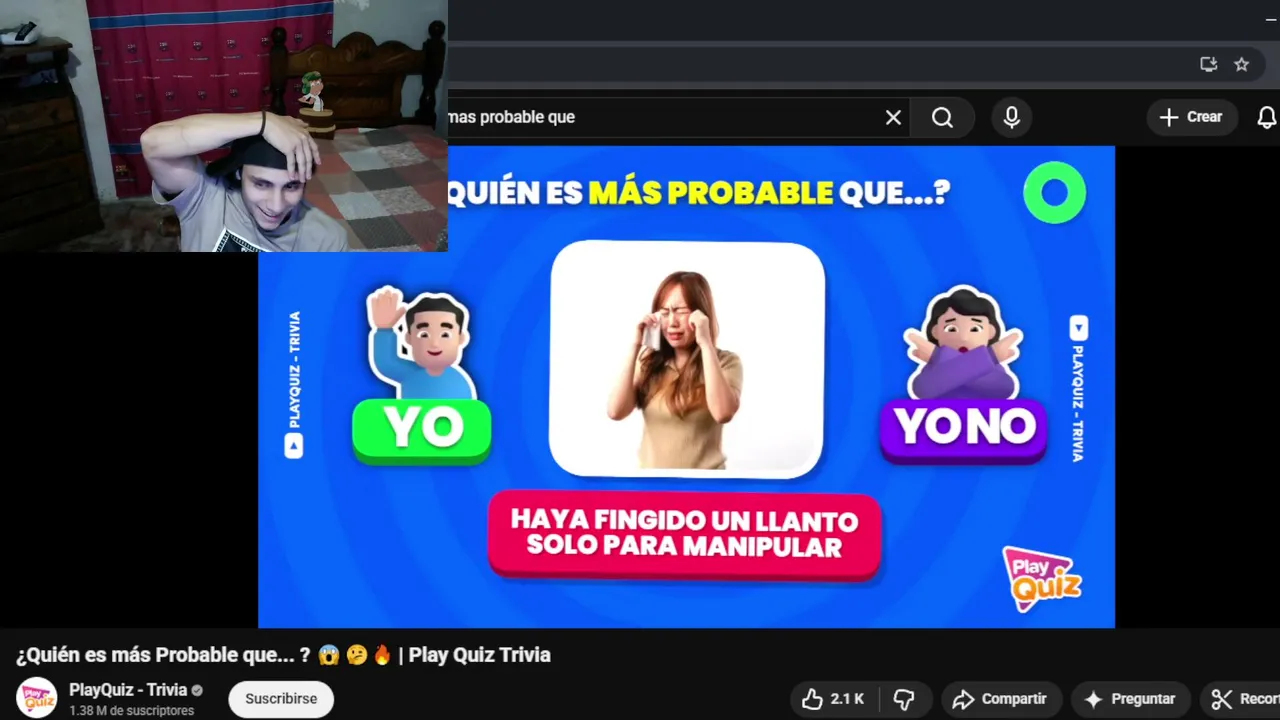The width and height of the screenshot is (1280, 720).
Task: Open the Preguntar AI button
Action: coord(1130,699)
